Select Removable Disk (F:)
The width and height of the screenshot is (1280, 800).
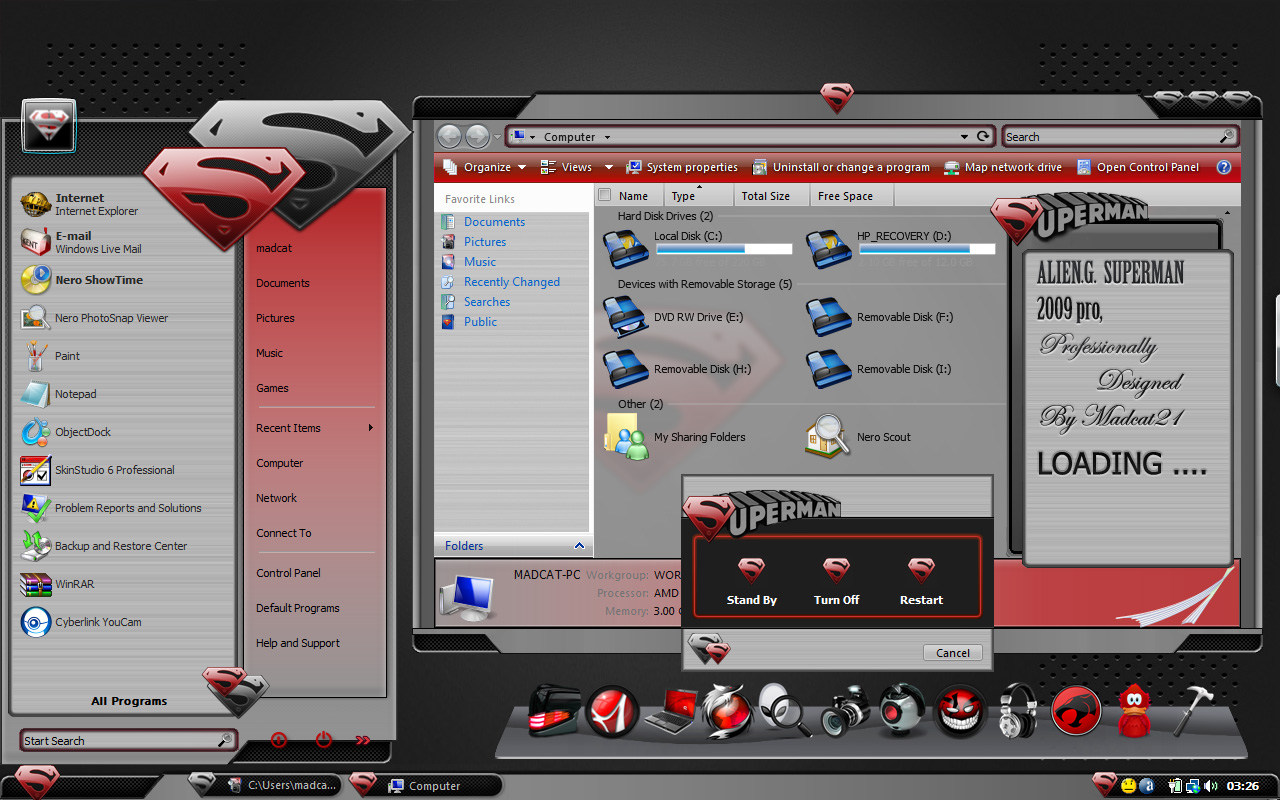pos(880,317)
